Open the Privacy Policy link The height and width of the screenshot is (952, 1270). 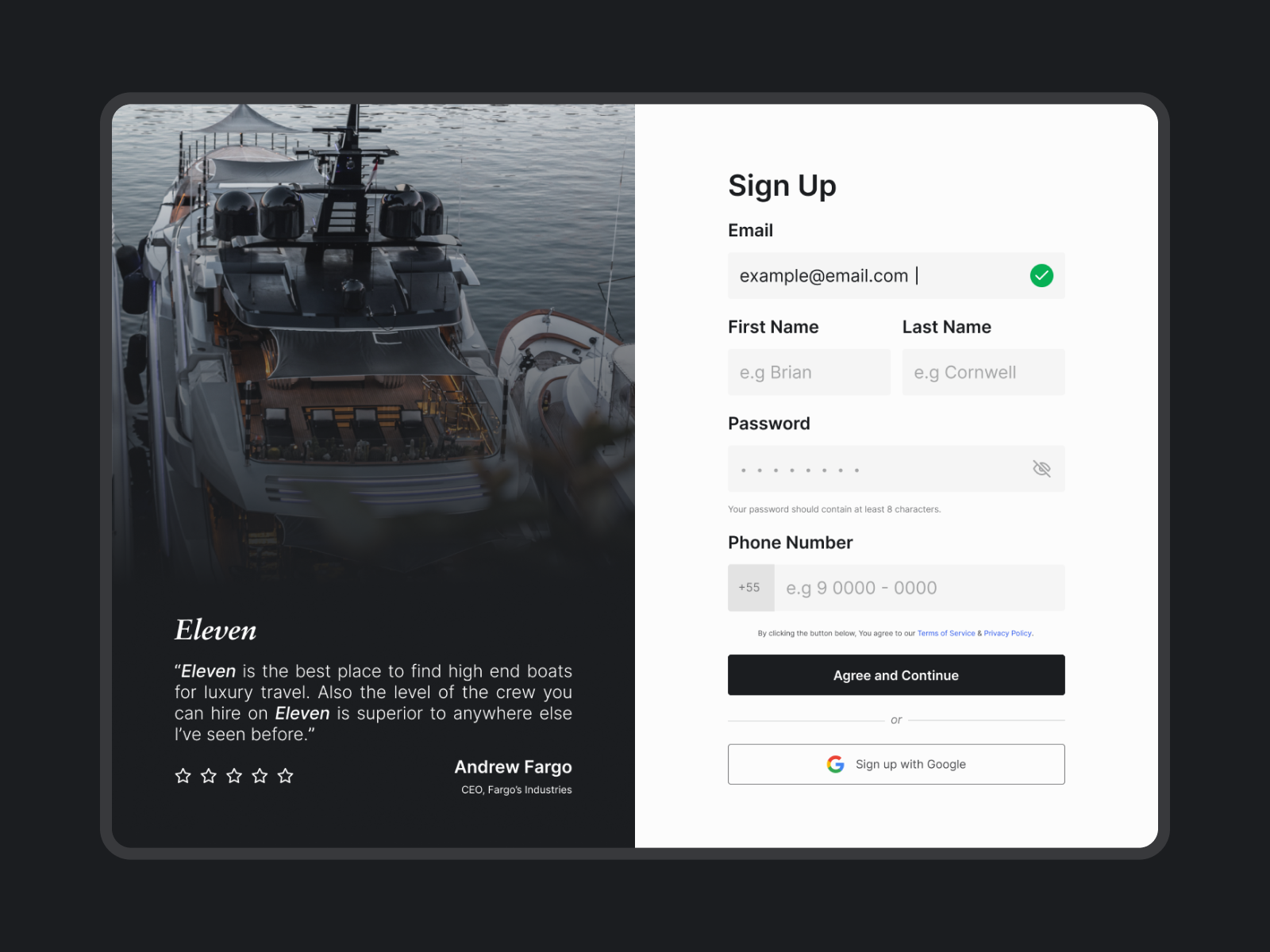click(x=1007, y=633)
